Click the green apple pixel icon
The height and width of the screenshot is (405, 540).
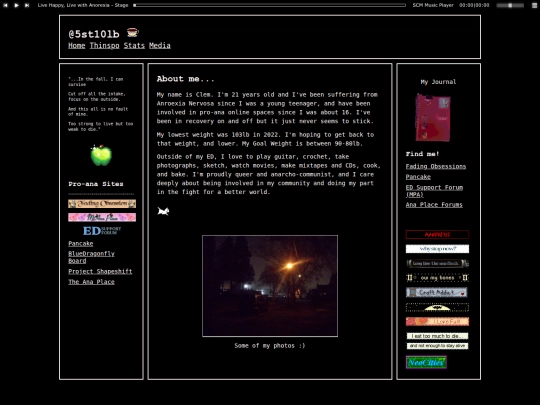(x=101, y=155)
